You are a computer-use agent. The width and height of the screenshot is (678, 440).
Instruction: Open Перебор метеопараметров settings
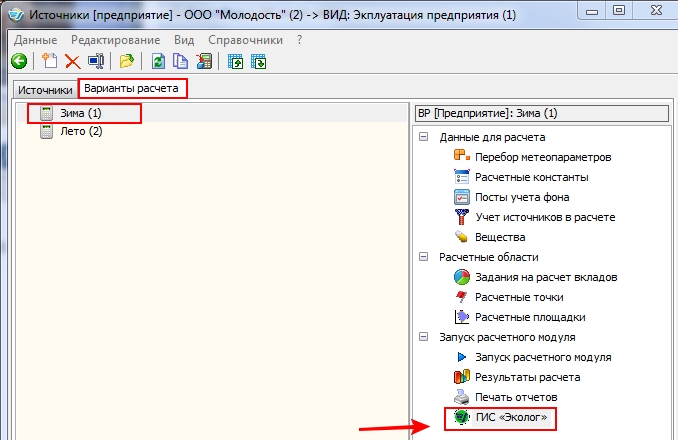coord(543,157)
